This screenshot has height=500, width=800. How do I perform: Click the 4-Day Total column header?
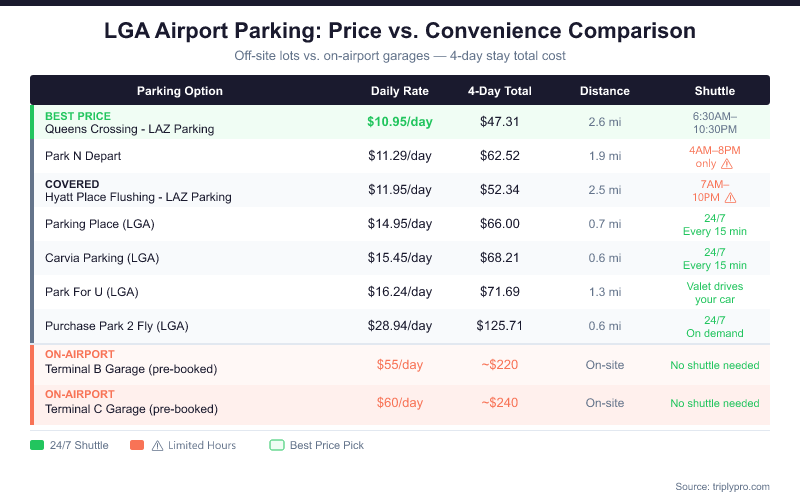499,91
